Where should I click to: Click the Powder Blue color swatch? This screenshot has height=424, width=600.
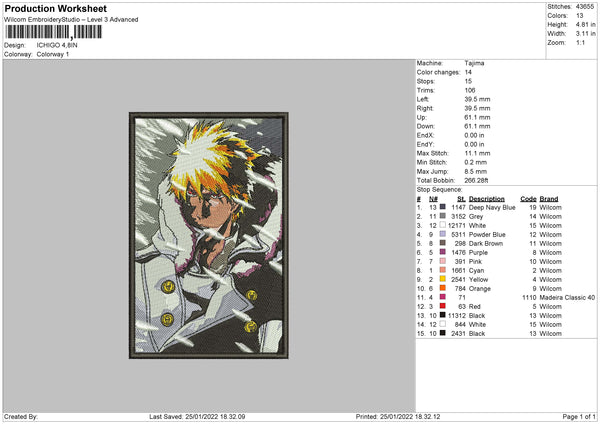[443, 234]
